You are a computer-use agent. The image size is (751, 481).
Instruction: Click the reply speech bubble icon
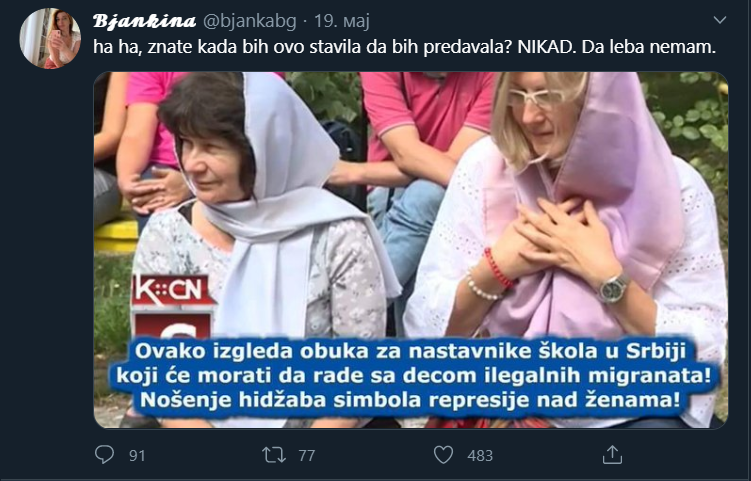104,454
